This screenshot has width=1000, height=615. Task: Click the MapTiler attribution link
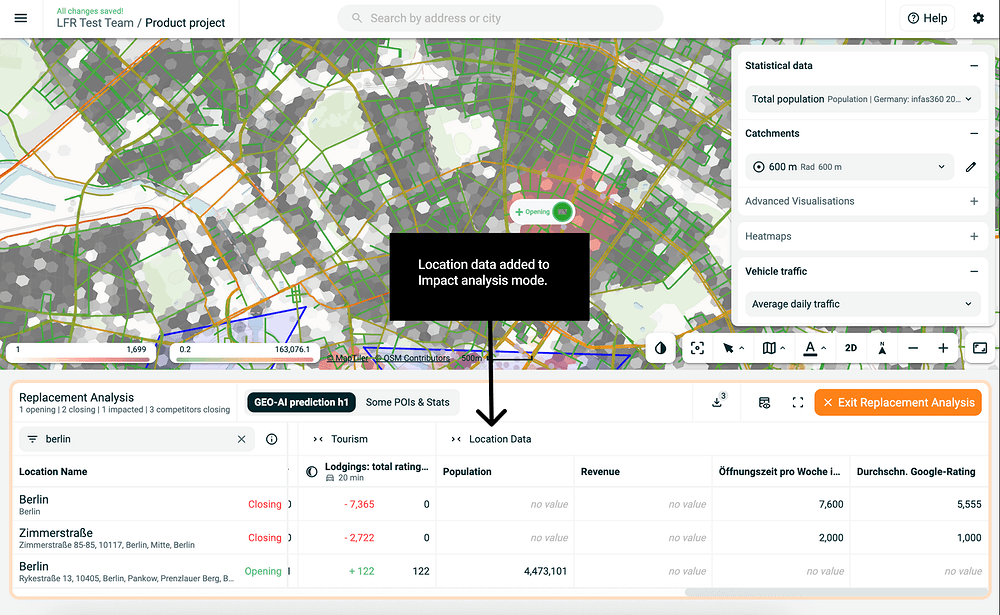(x=348, y=359)
